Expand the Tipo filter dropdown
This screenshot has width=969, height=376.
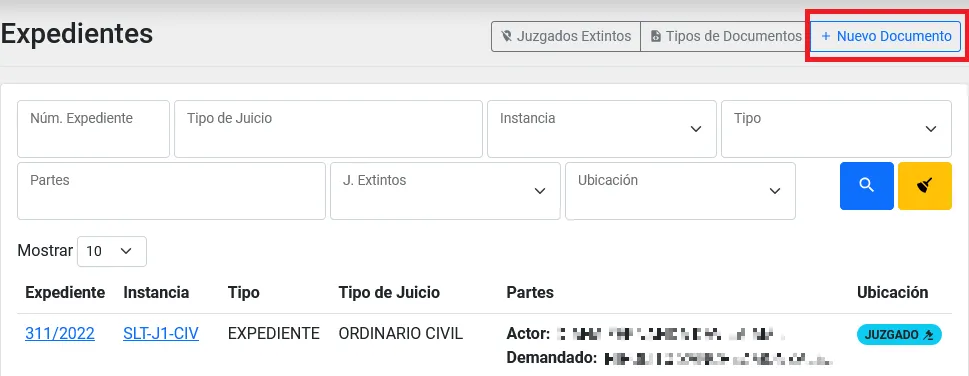(836, 129)
